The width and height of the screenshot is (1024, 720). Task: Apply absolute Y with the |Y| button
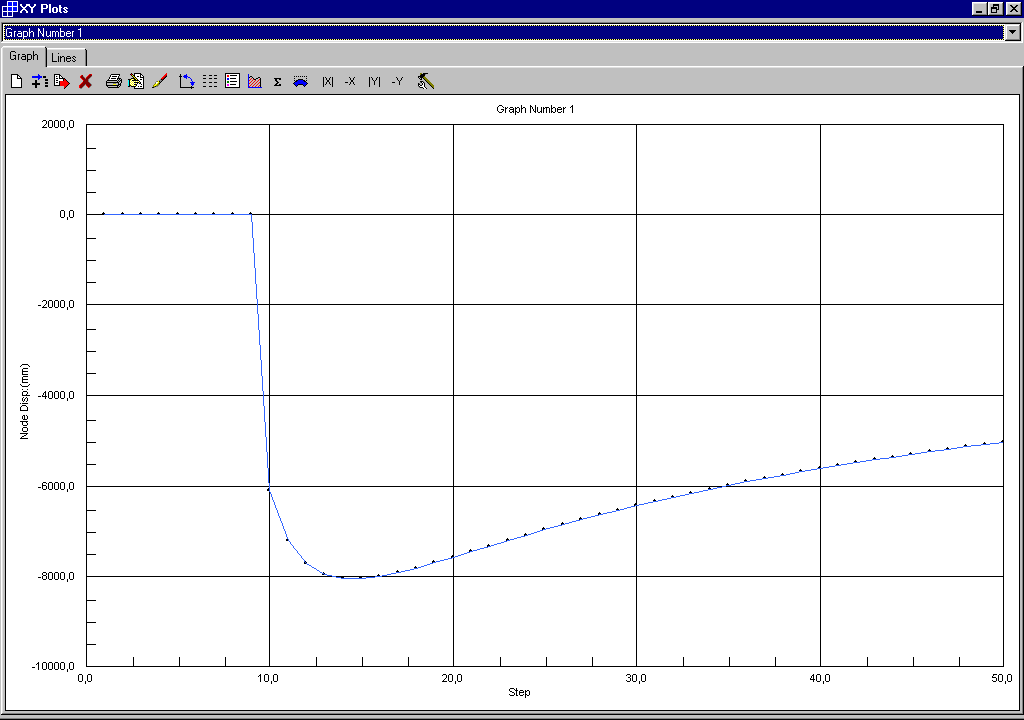[x=374, y=82]
